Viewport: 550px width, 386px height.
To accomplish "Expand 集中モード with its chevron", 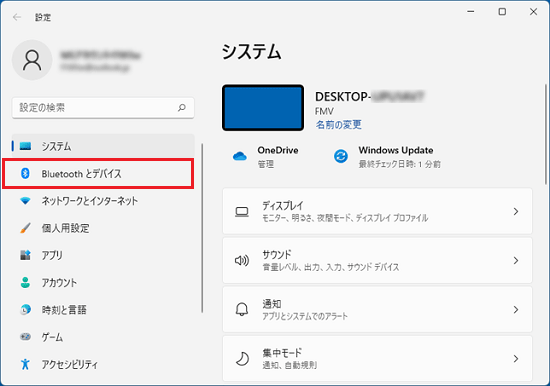I will [x=516, y=359].
